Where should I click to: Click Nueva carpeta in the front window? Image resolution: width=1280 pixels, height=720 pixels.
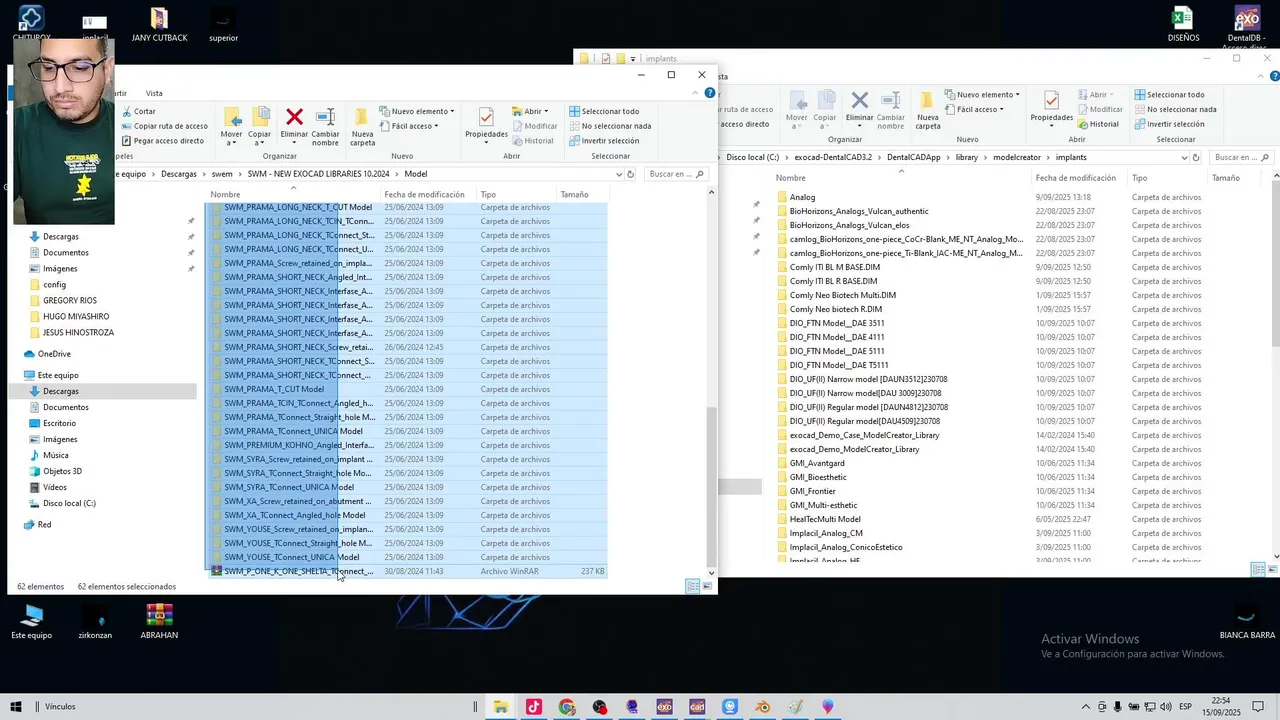pos(362,127)
